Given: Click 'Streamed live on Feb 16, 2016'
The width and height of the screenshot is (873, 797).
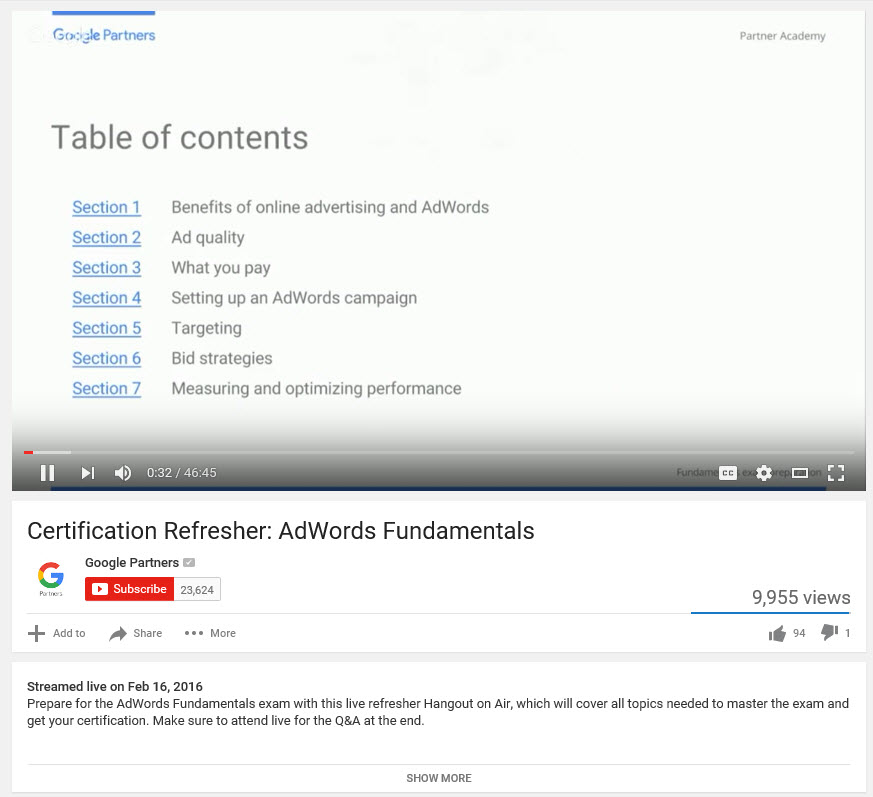Looking at the screenshot, I should [115, 686].
